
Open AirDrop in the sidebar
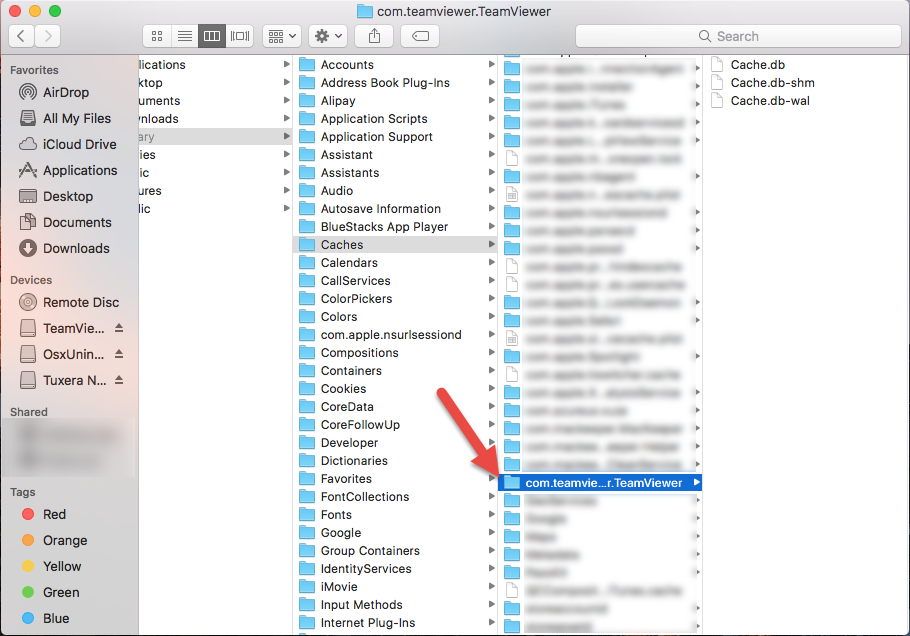65,92
